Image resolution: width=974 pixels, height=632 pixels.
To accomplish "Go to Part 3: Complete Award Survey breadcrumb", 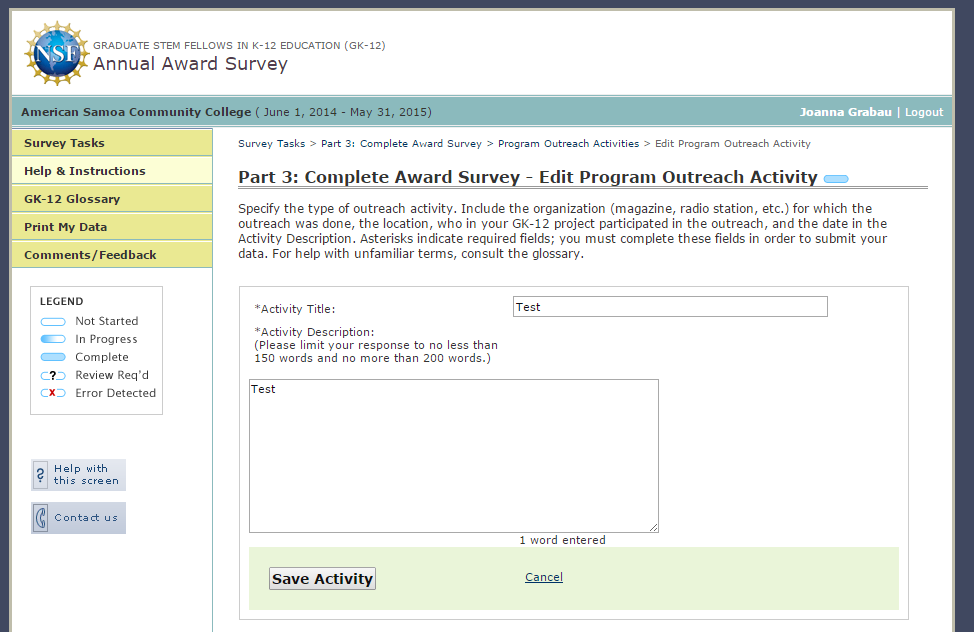I will pos(401,144).
